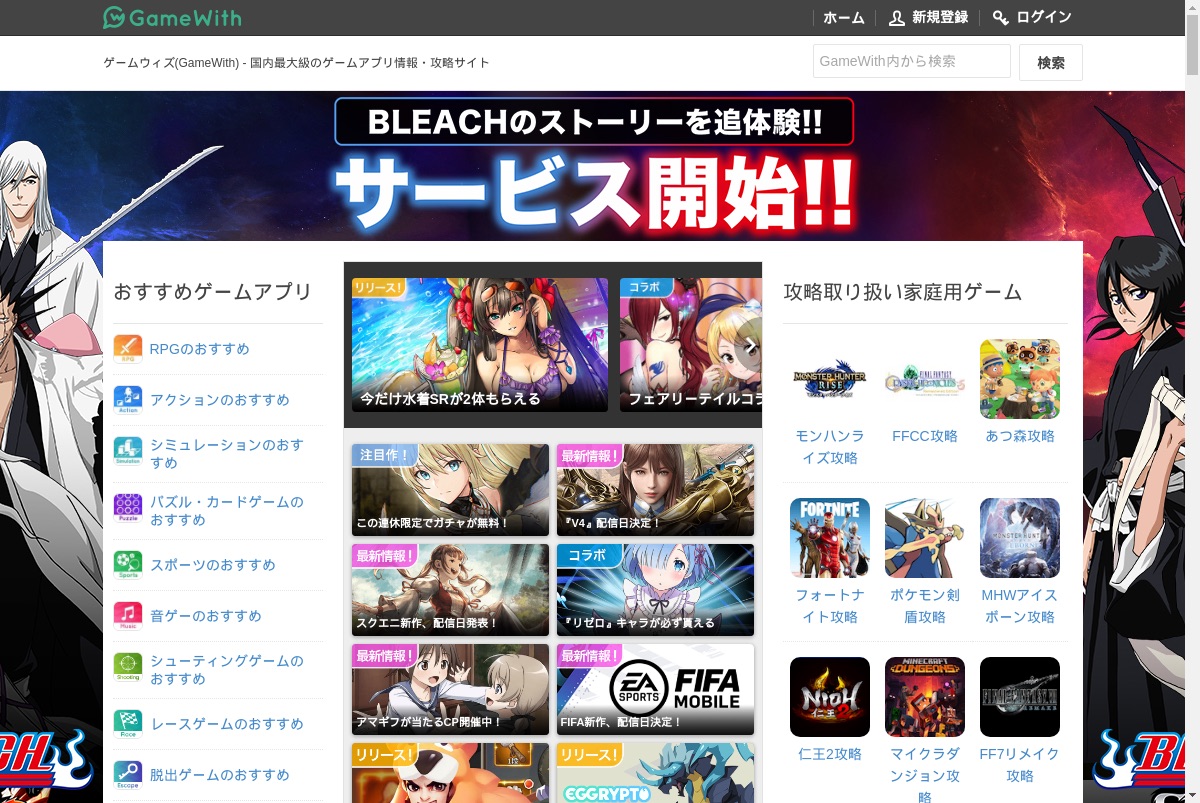
Task: Open the Sports category icon
Action: click(128, 565)
